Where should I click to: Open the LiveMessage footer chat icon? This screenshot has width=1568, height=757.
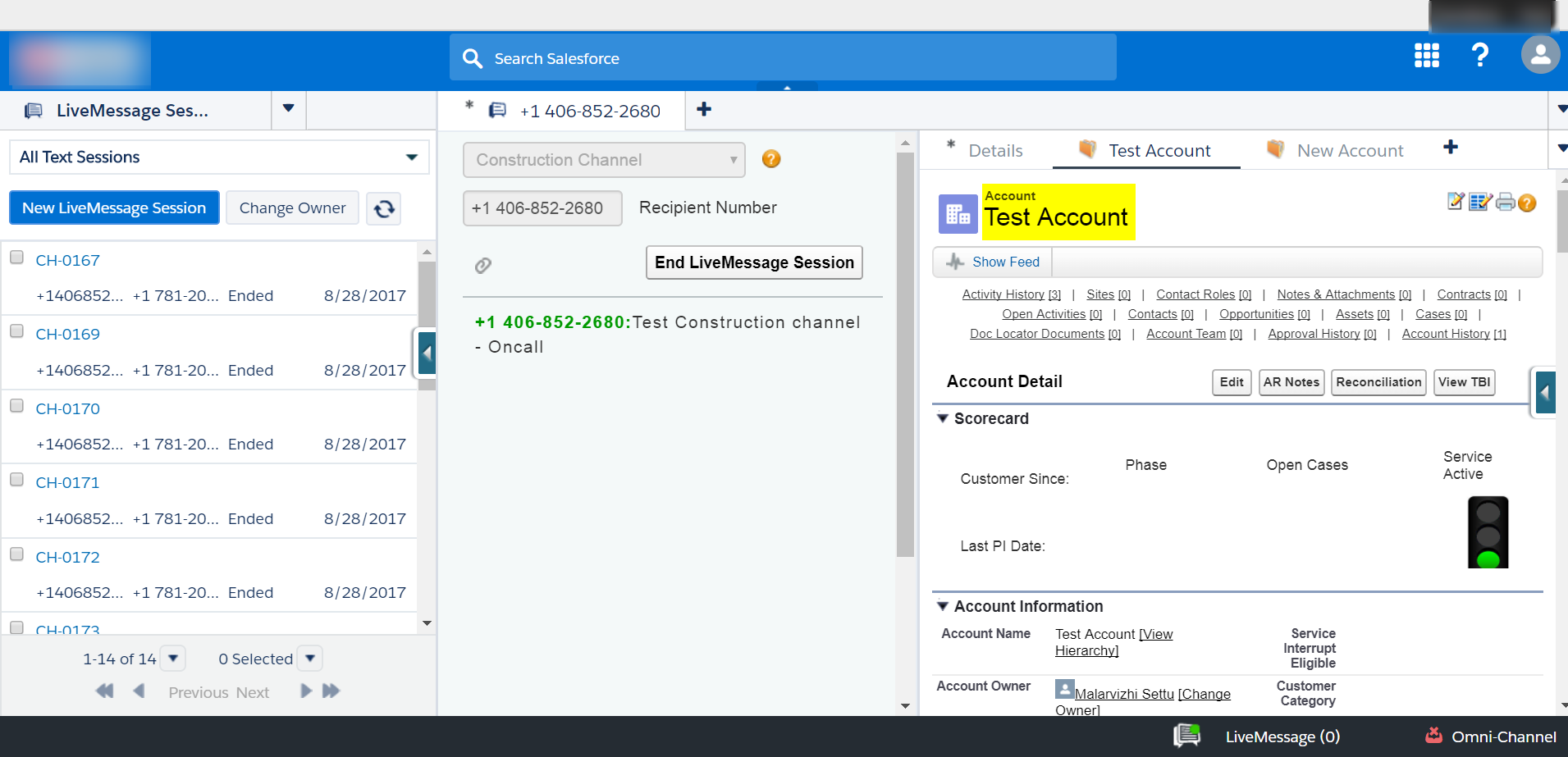click(x=1186, y=735)
